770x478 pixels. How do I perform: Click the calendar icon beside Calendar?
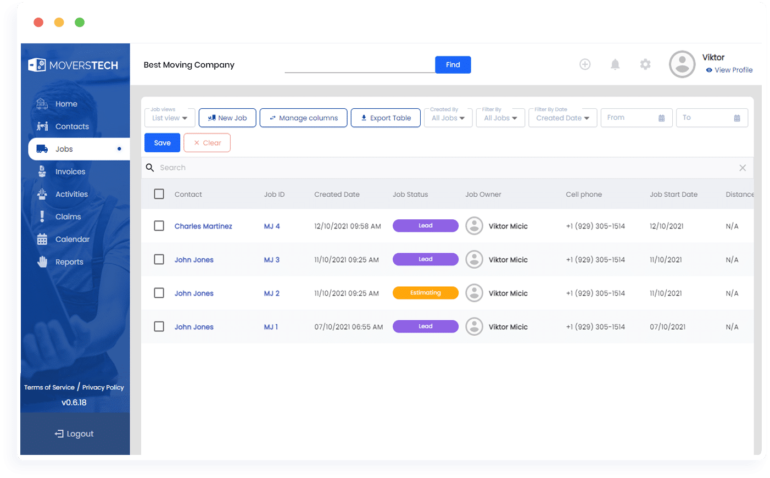coord(42,239)
